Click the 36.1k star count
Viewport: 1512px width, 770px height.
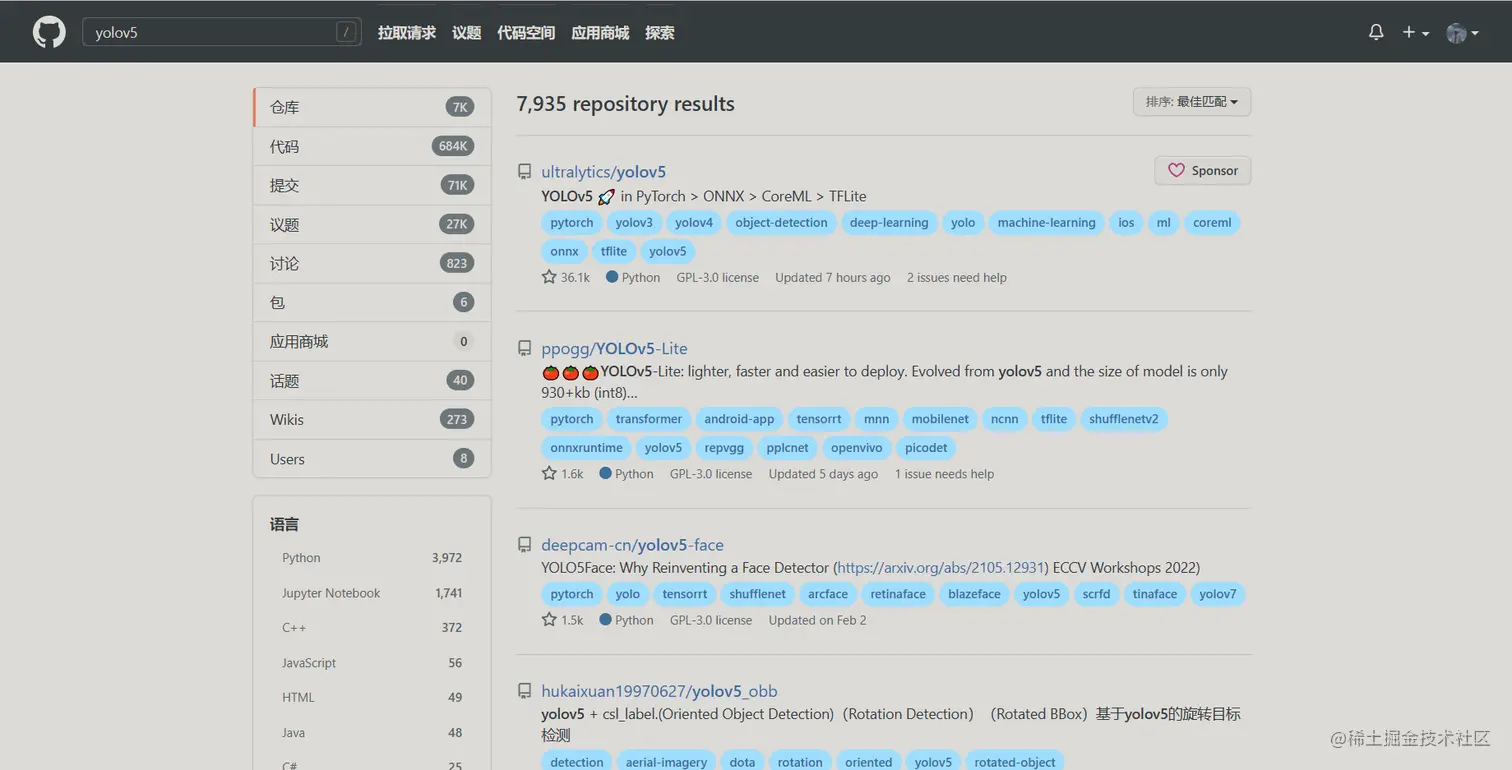pos(566,277)
